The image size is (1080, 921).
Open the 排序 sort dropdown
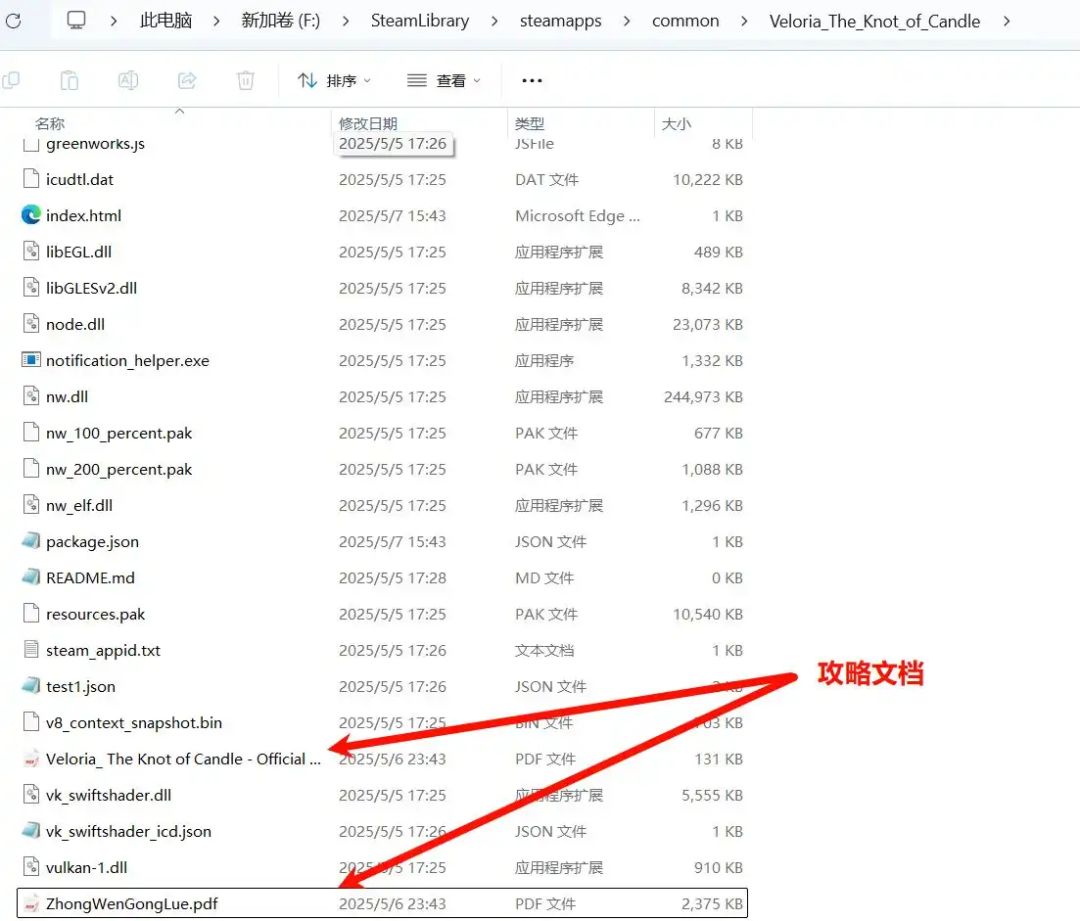[334, 81]
